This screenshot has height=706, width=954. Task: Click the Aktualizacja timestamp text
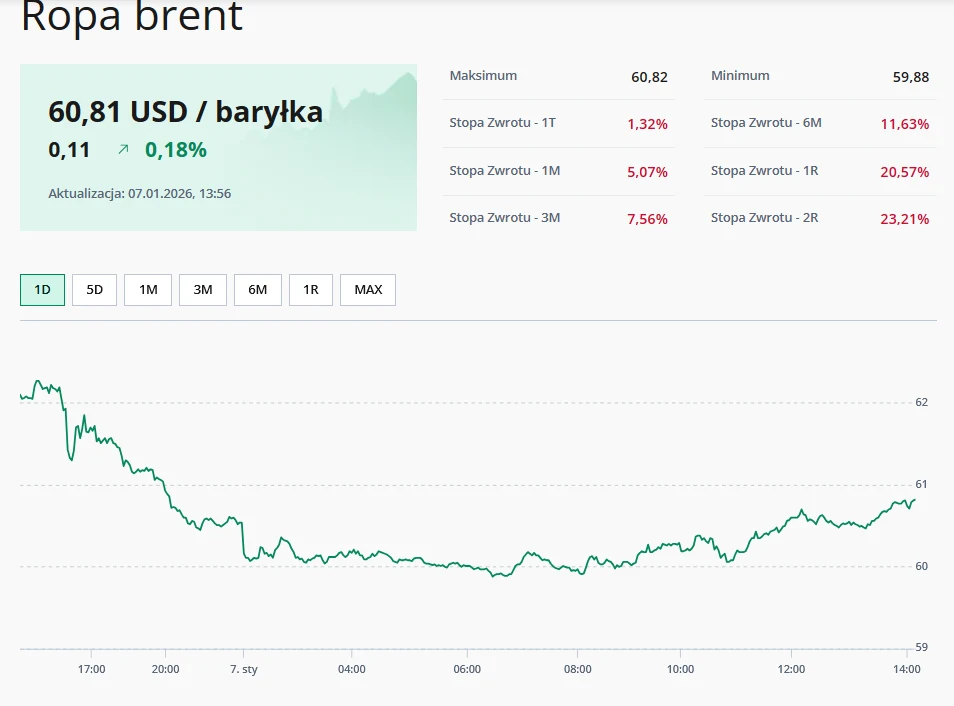click(139, 193)
